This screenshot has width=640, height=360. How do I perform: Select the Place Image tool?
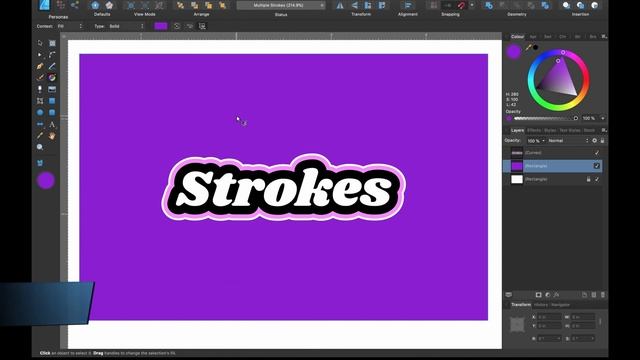[x=52, y=89]
